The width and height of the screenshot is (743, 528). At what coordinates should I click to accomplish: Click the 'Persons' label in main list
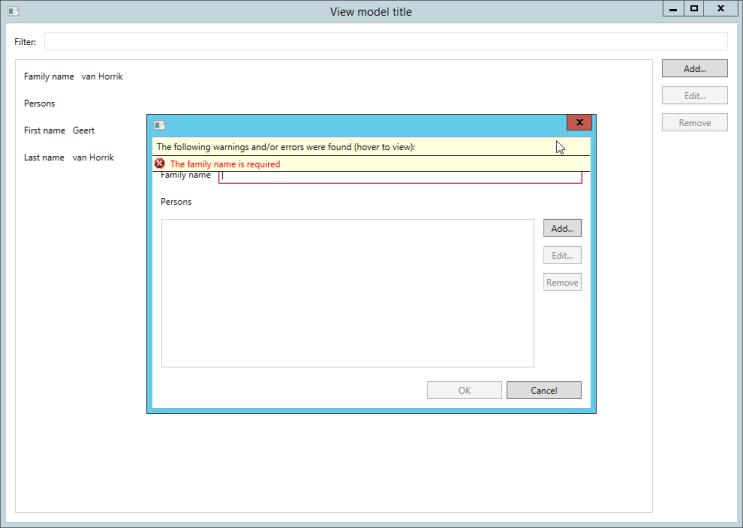coord(39,103)
